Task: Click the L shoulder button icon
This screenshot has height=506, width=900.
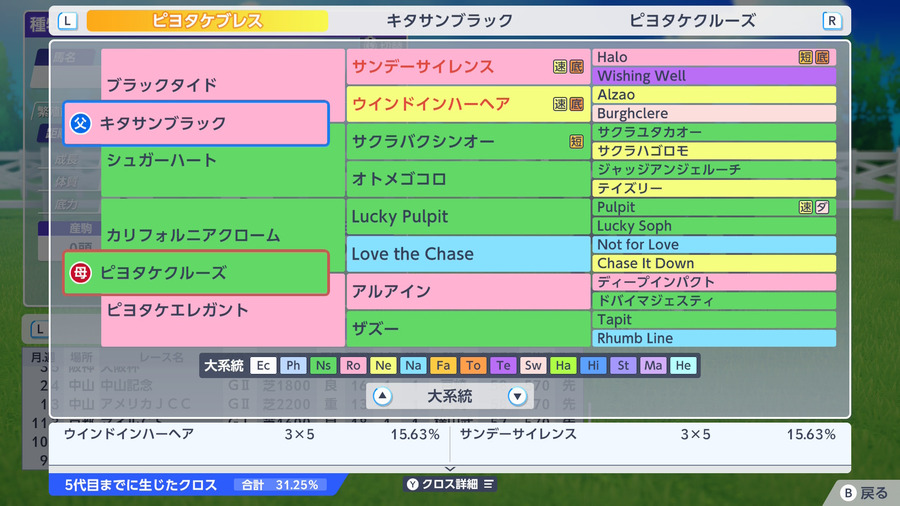Action: [x=68, y=21]
